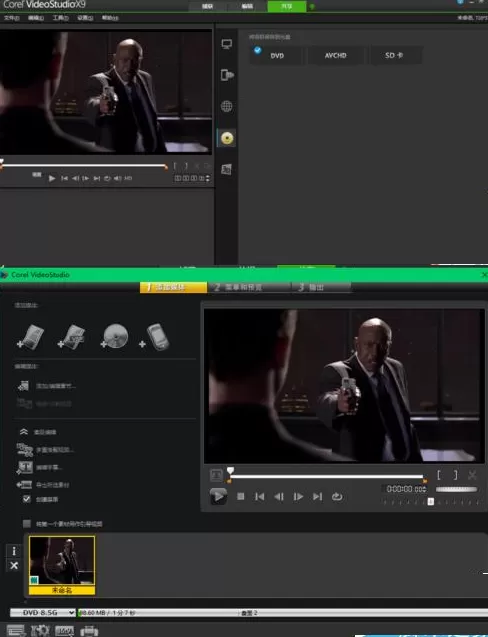The width and height of the screenshot is (488, 637).
Task: Select the Disc output icon in share sidebar
Action: [x=227, y=138]
